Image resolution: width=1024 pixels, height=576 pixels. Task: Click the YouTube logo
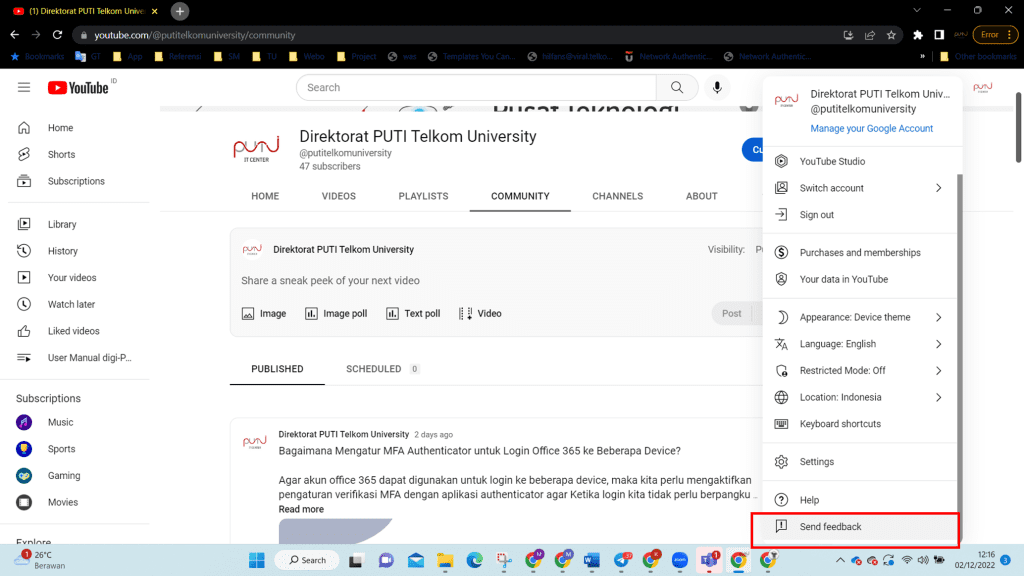(x=78, y=88)
